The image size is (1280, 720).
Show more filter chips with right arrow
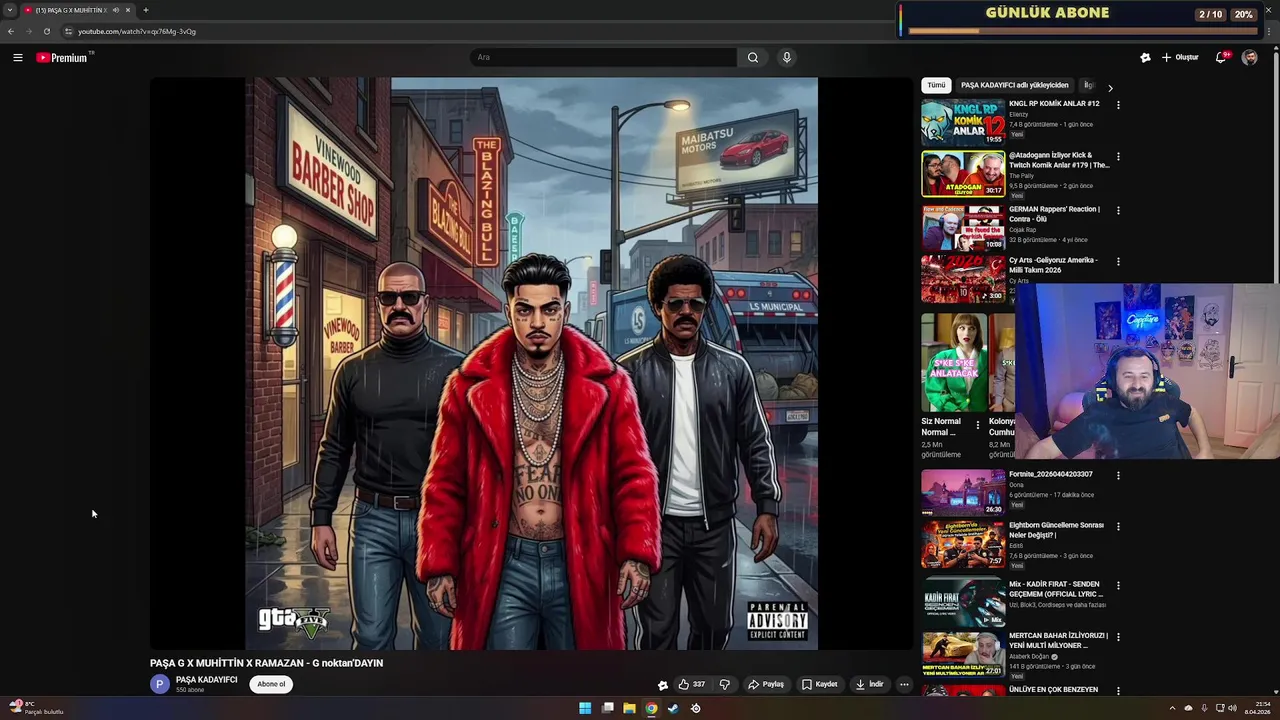click(1110, 88)
